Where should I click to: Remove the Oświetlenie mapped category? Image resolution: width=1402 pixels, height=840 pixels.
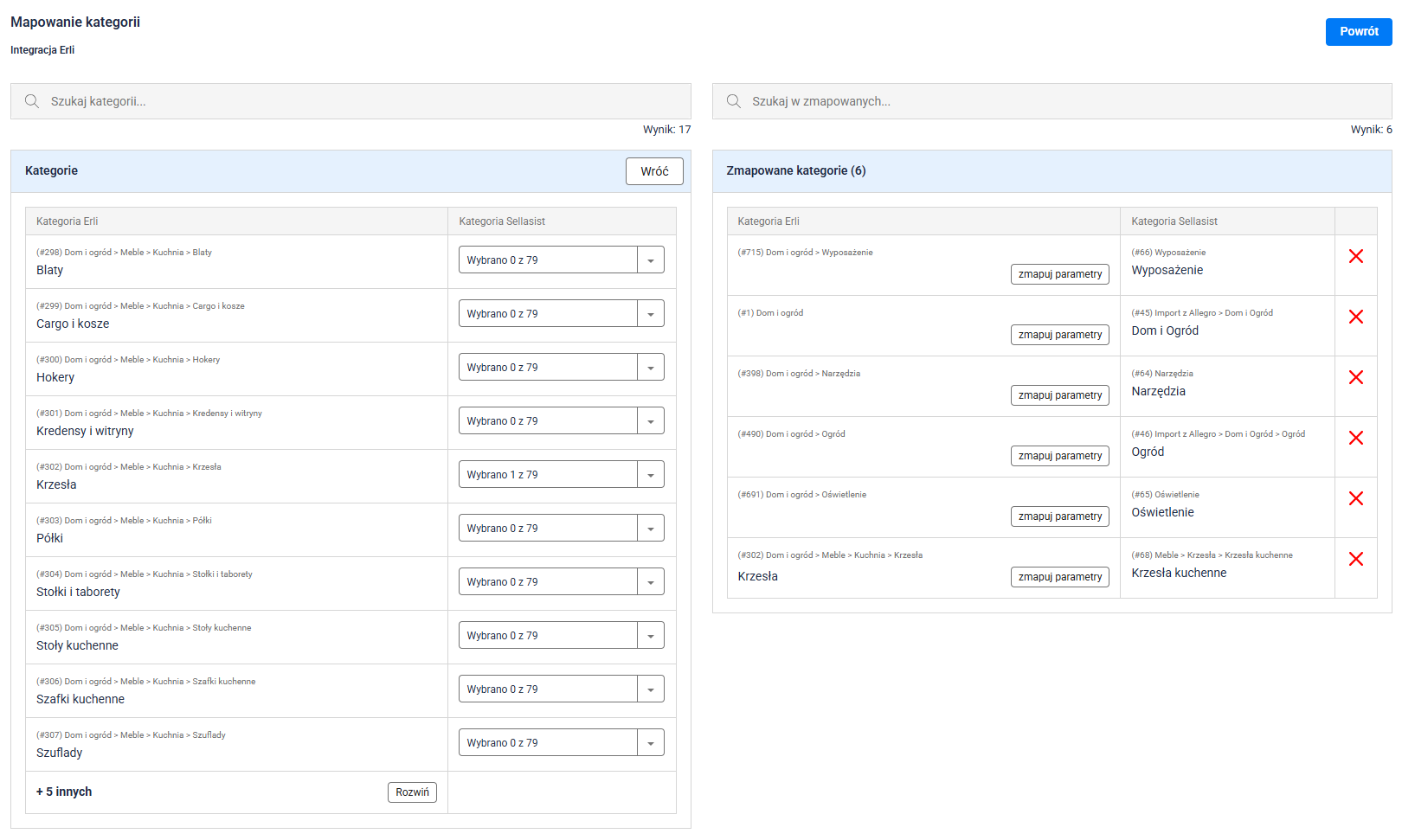(1355, 498)
